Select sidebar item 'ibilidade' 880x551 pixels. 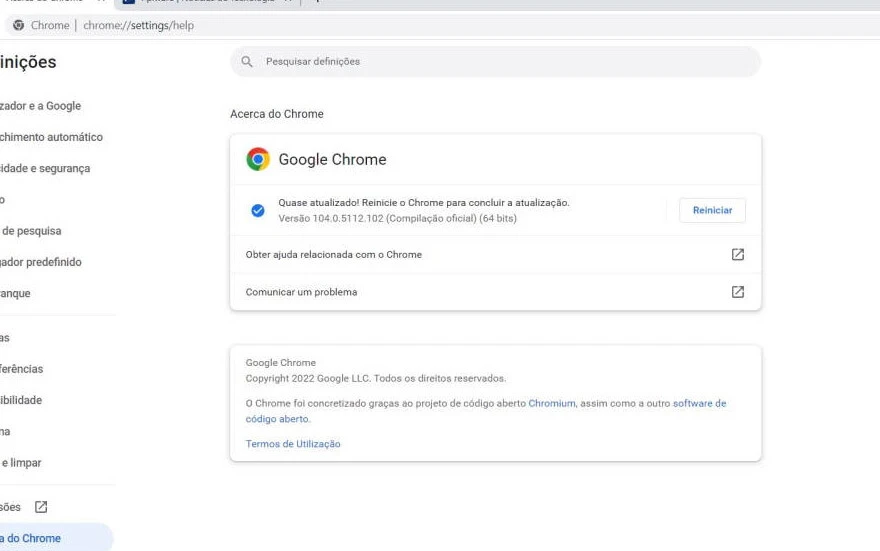(x=21, y=400)
